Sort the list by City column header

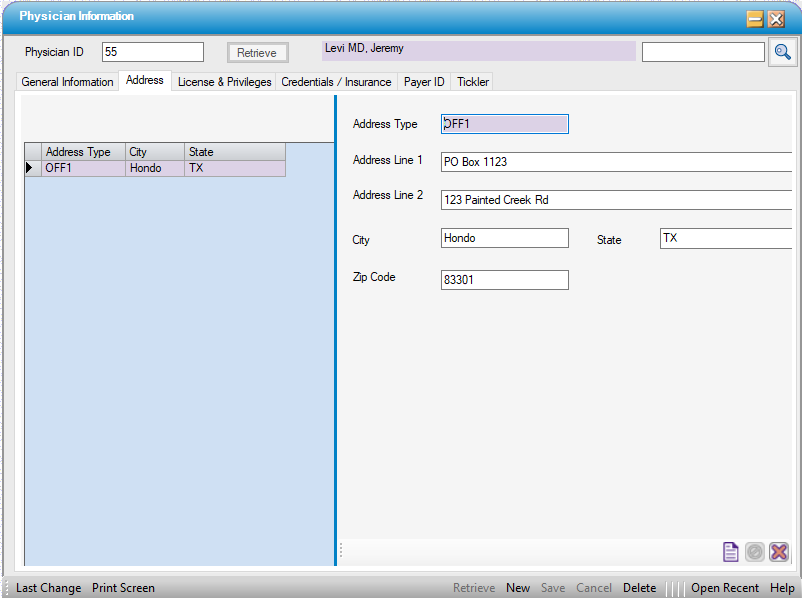(x=155, y=152)
